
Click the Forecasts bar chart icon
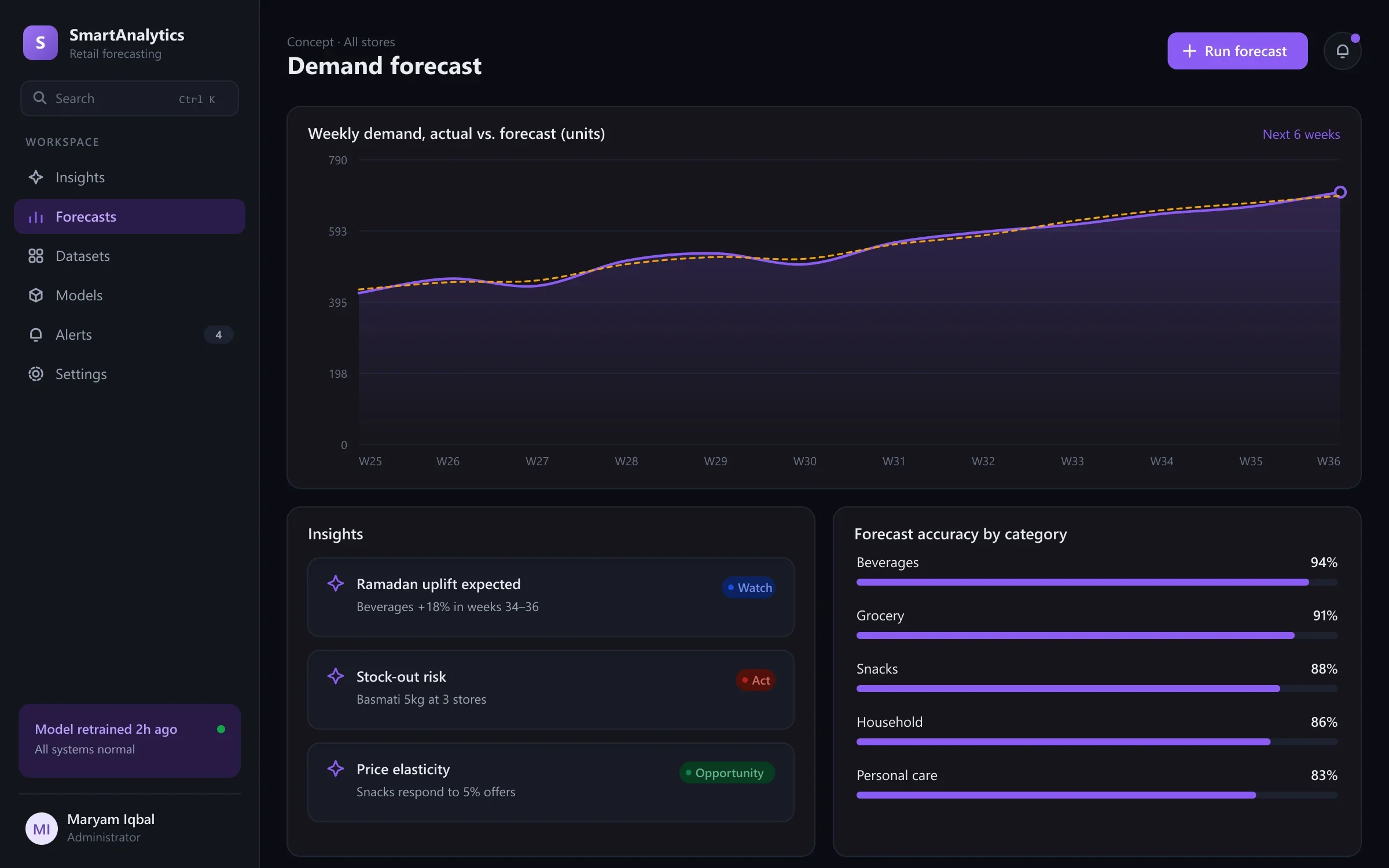tap(36, 217)
